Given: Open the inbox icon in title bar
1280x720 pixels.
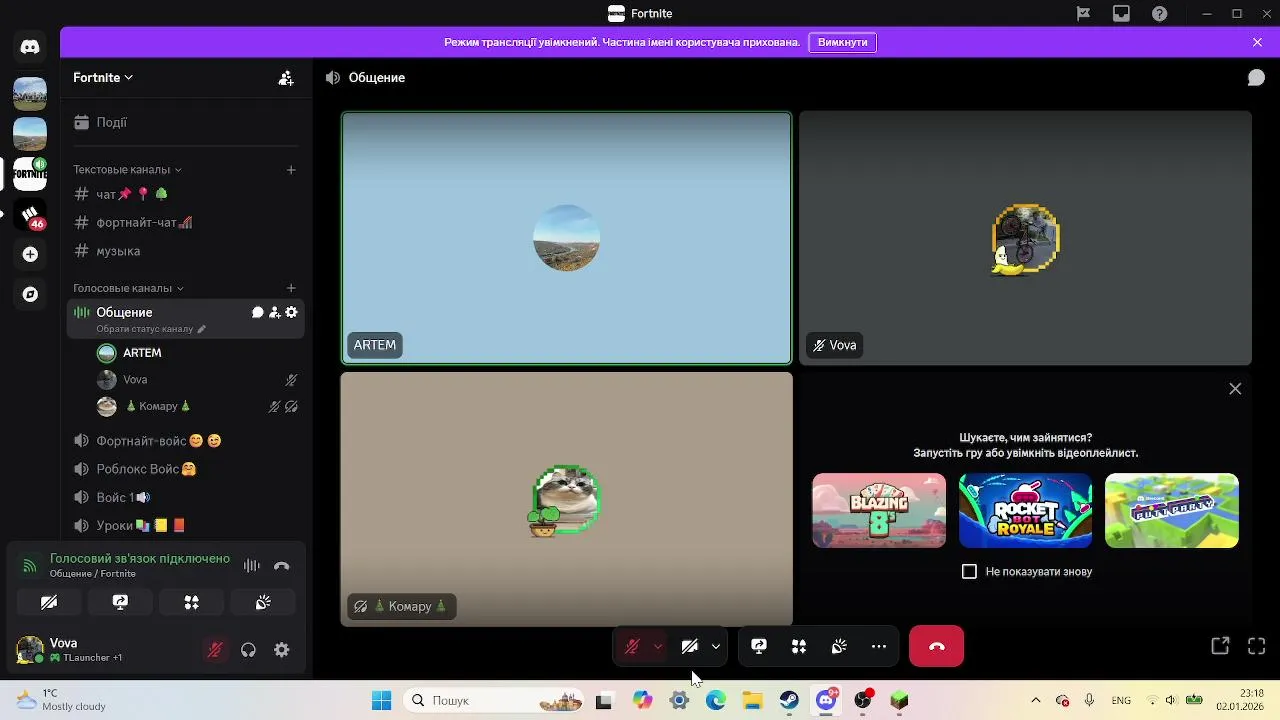Looking at the screenshot, I should click(1121, 14).
